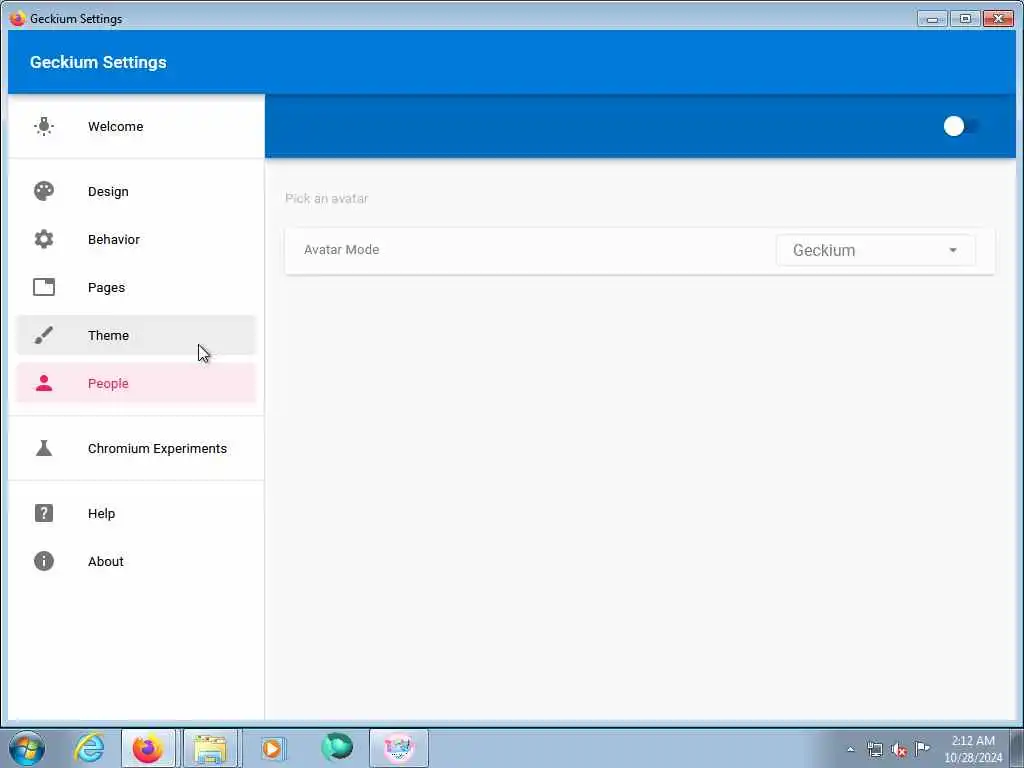This screenshot has height=768, width=1024.
Task: Open Windows Explorer from the taskbar
Action: pos(210,748)
